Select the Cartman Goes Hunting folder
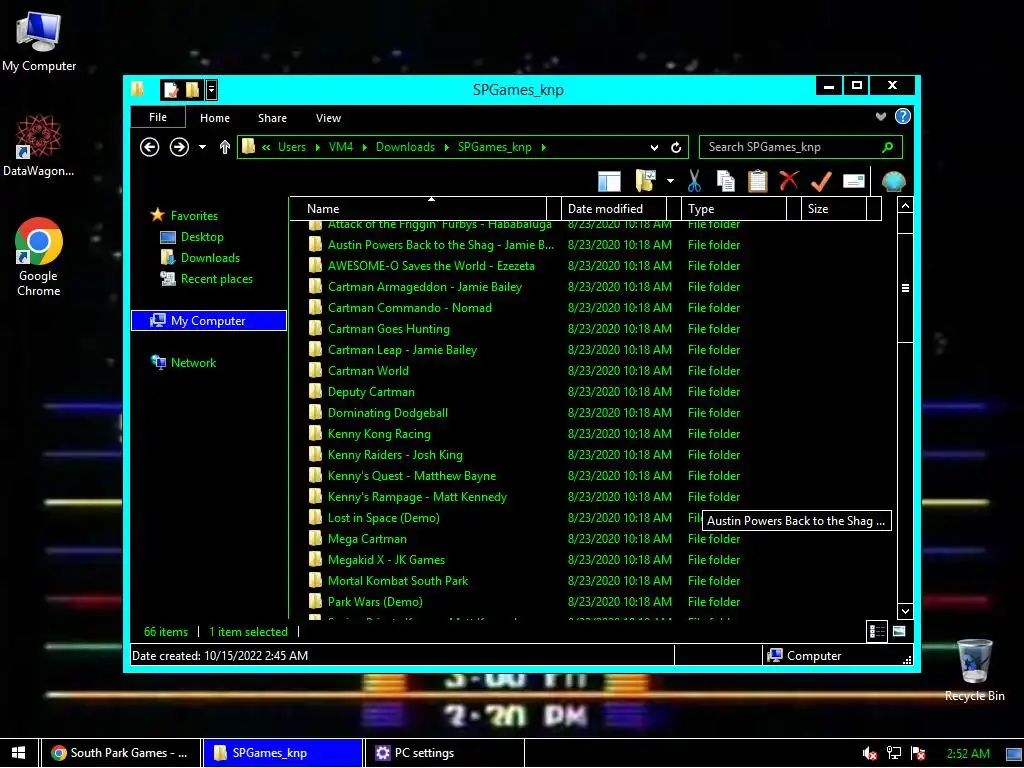The height and width of the screenshot is (768, 1024). [389, 328]
